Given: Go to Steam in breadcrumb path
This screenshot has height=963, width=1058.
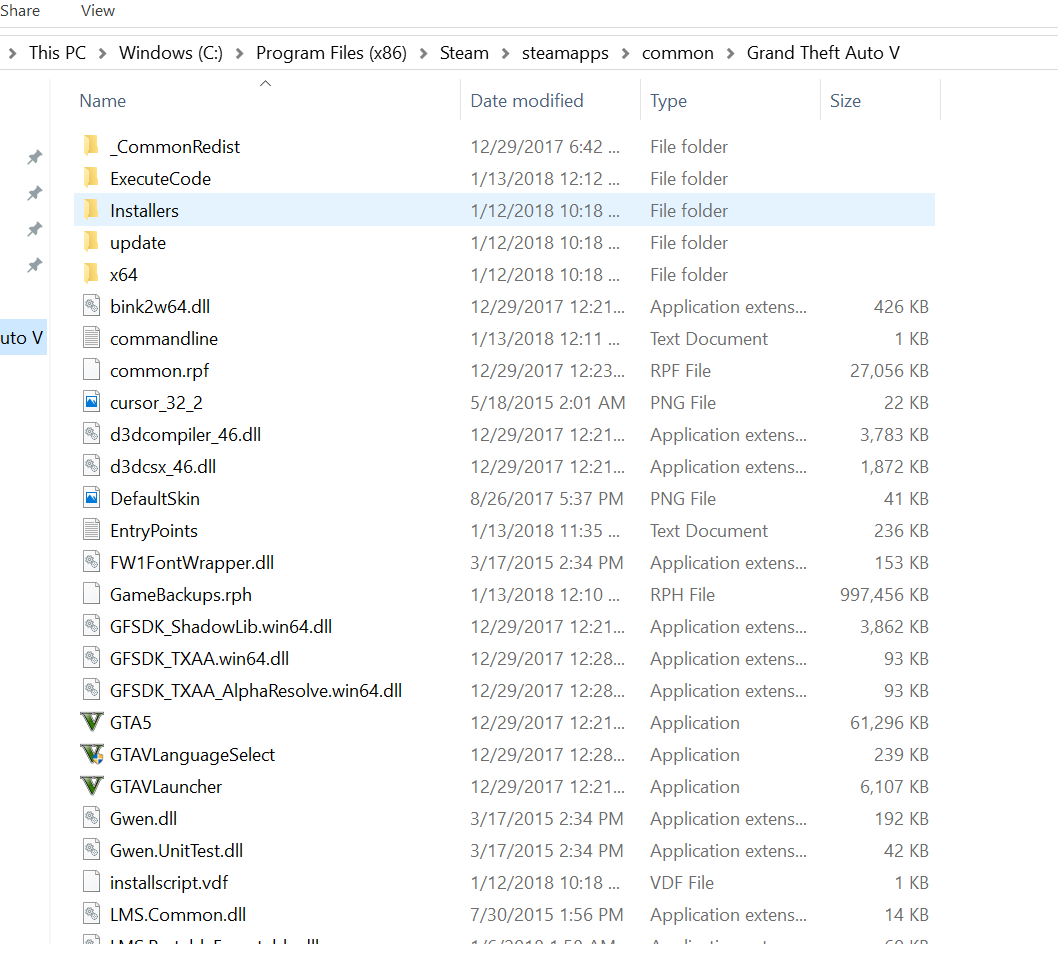Looking at the screenshot, I should [464, 53].
